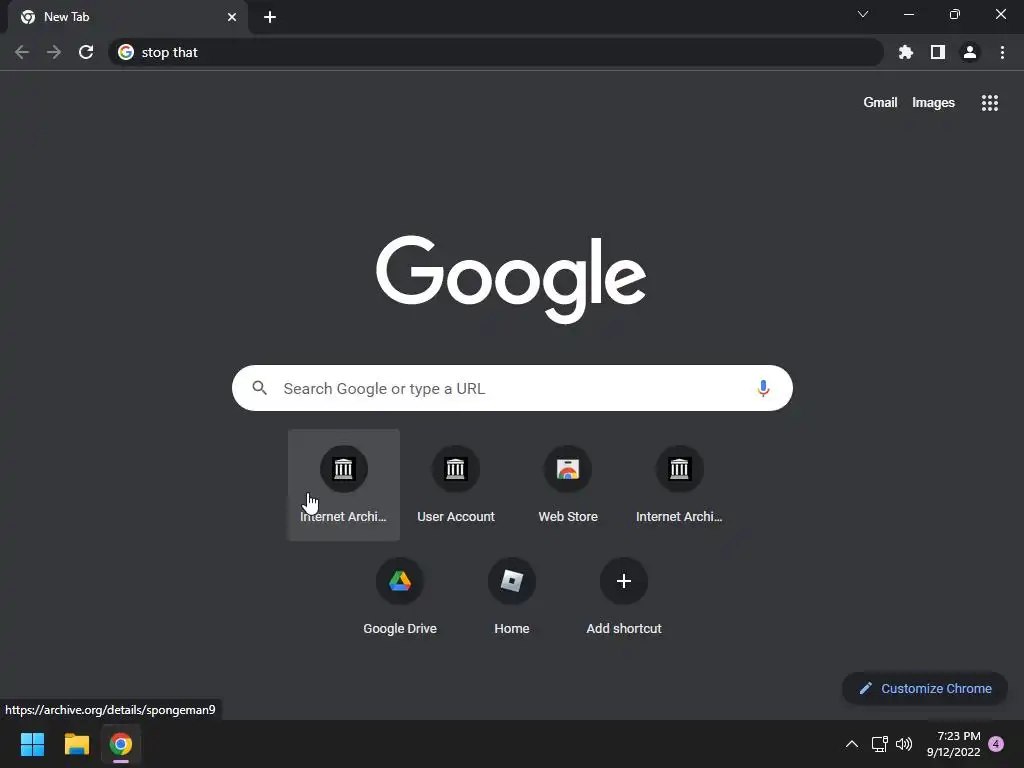This screenshot has height=768, width=1024.
Task: Open the volume tray icon
Action: point(904,744)
